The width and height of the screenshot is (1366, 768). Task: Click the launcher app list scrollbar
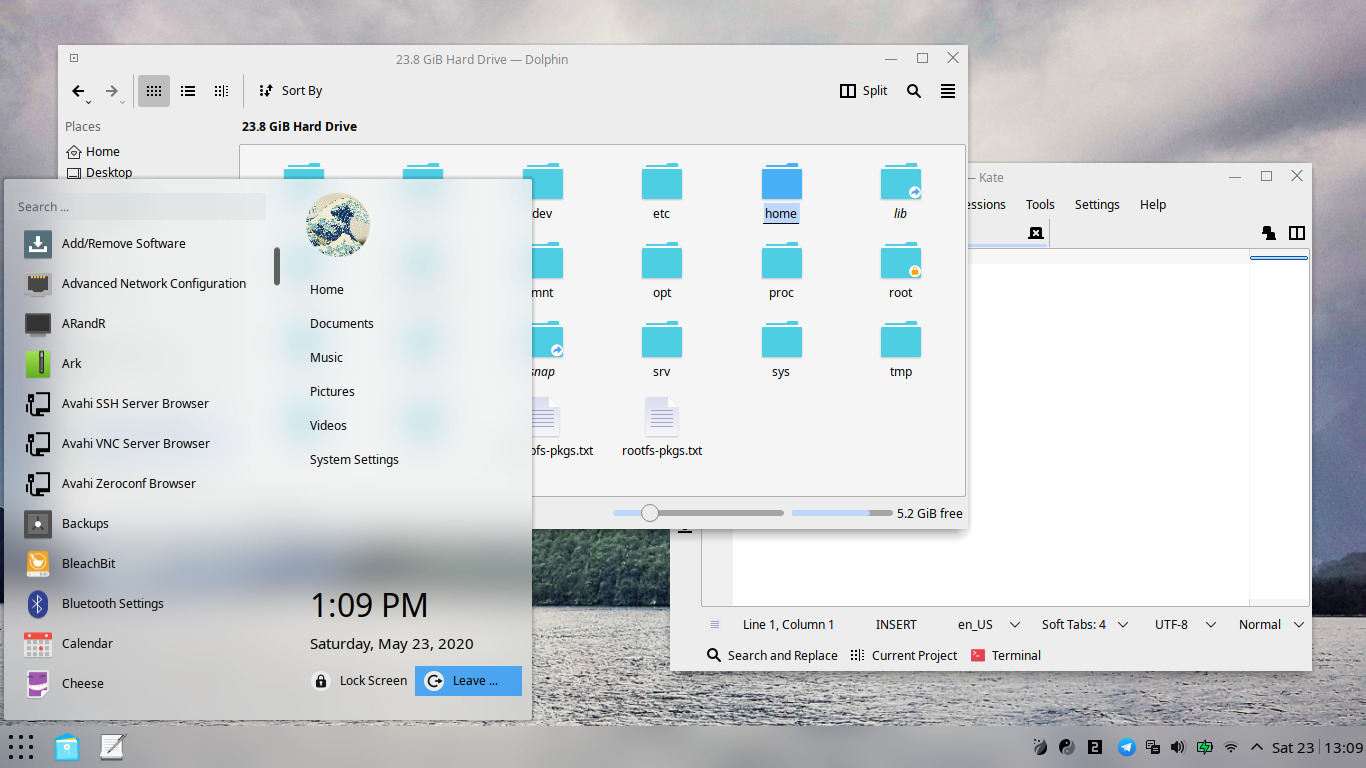pos(277,266)
